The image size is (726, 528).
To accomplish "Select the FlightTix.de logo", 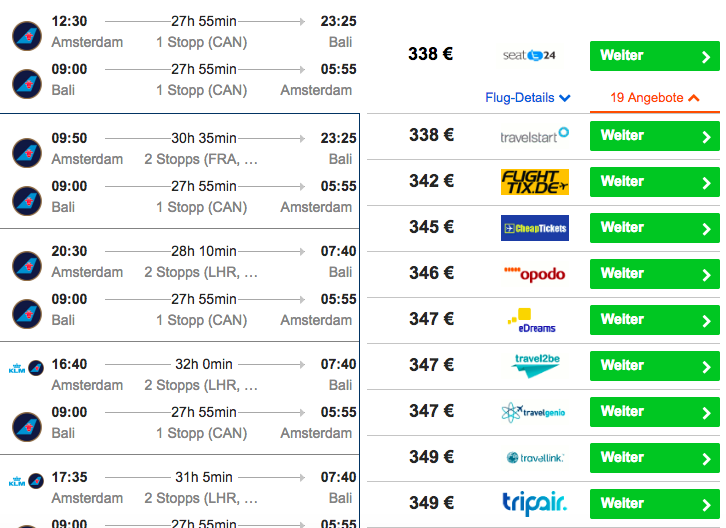I will click(535, 182).
